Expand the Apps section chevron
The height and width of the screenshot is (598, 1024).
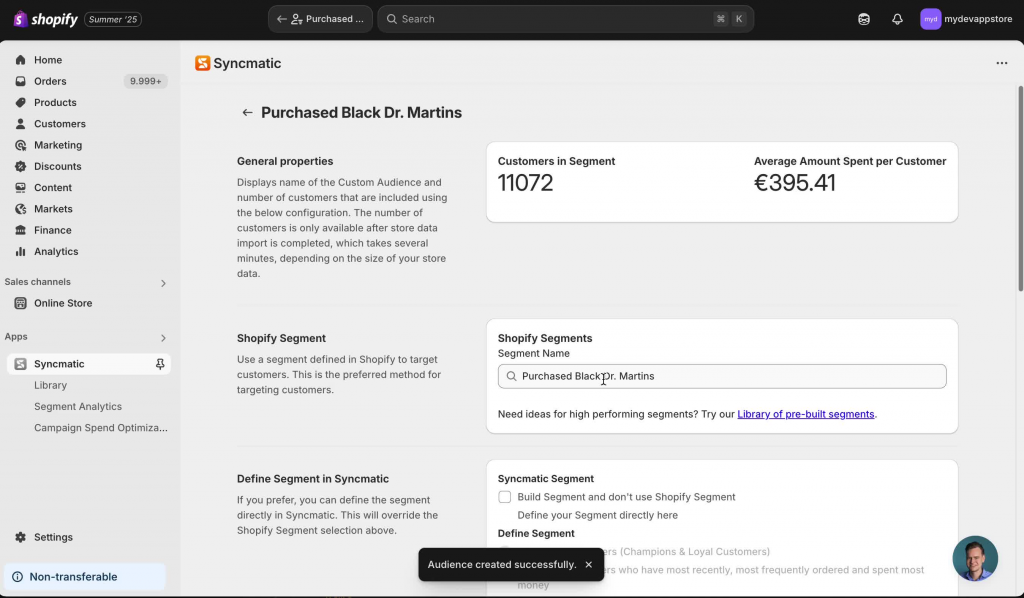[x=163, y=338]
